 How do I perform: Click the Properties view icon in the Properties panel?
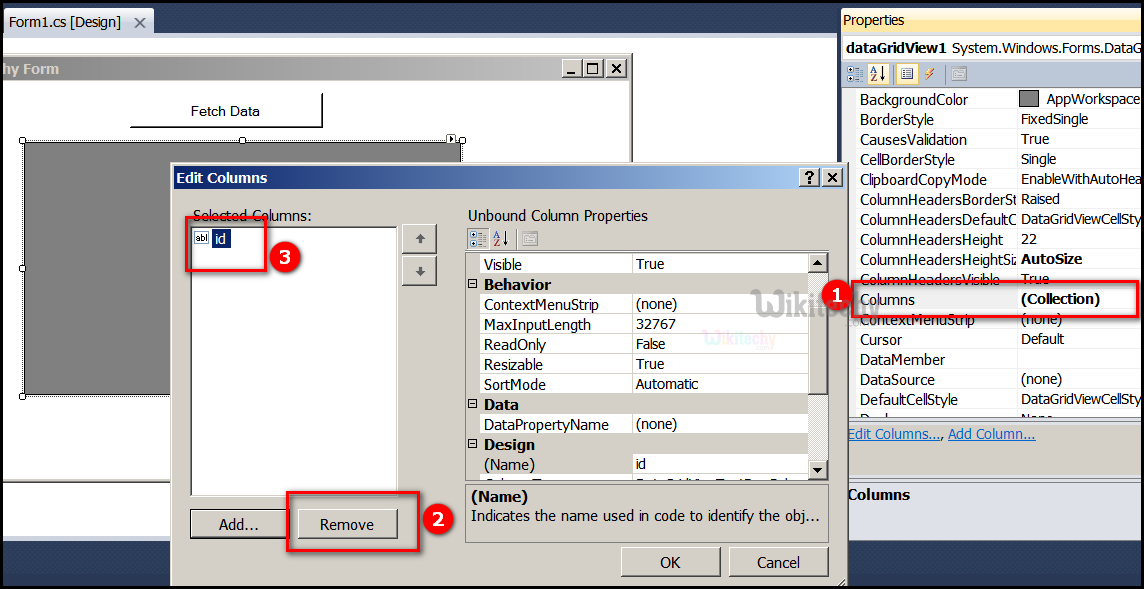tap(907, 74)
